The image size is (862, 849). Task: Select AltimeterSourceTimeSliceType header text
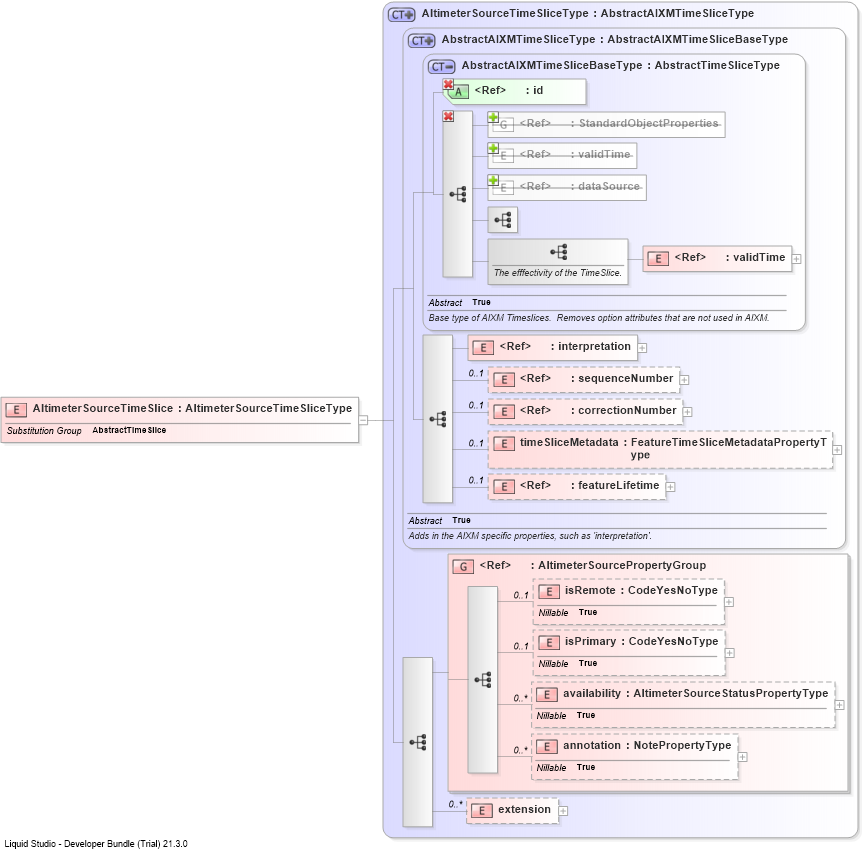click(588, 13)
